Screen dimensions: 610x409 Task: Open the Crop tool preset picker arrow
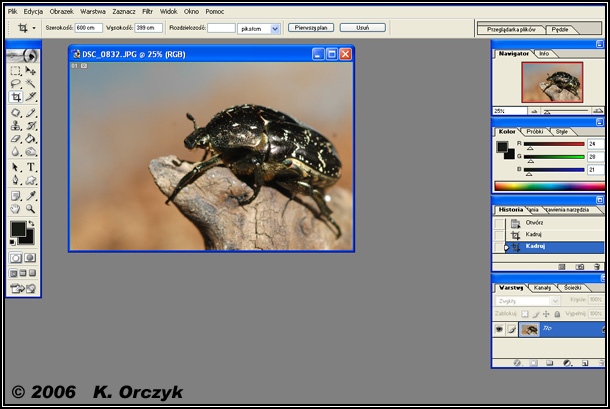(x=33, y=29)
